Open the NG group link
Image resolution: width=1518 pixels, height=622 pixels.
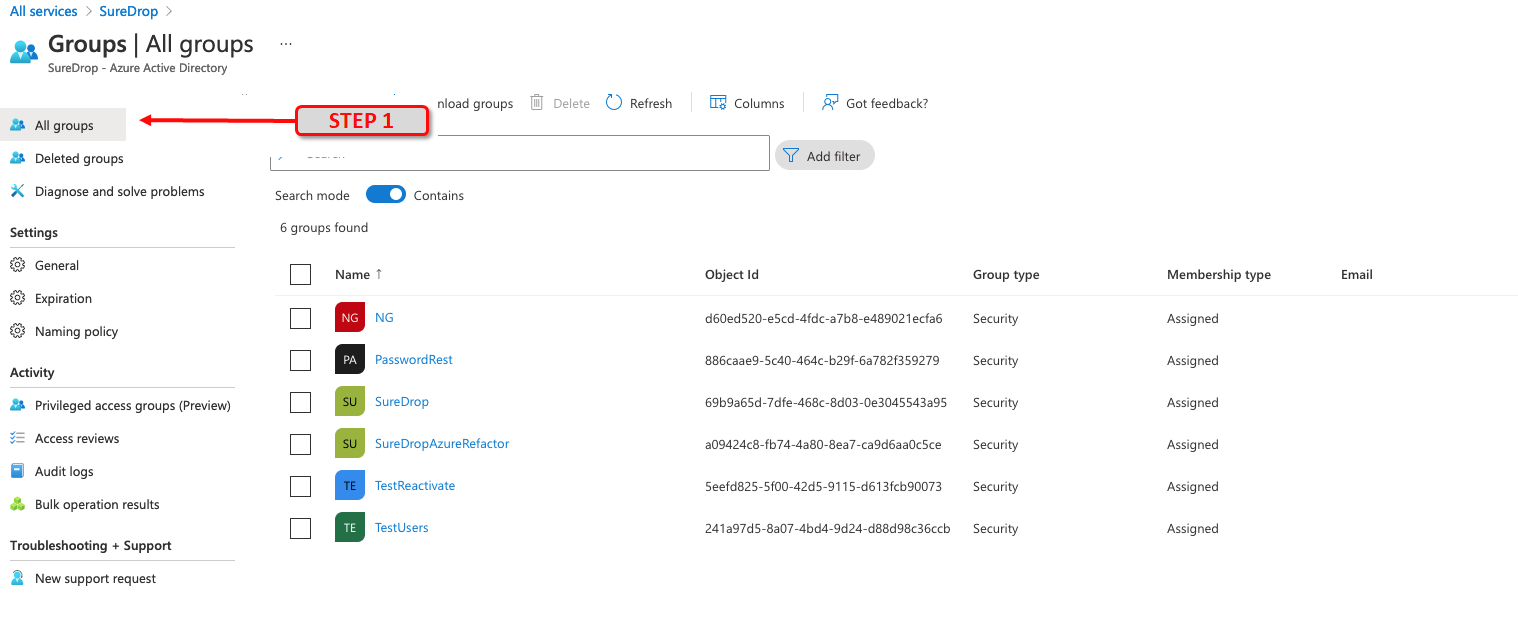(384, 317)
